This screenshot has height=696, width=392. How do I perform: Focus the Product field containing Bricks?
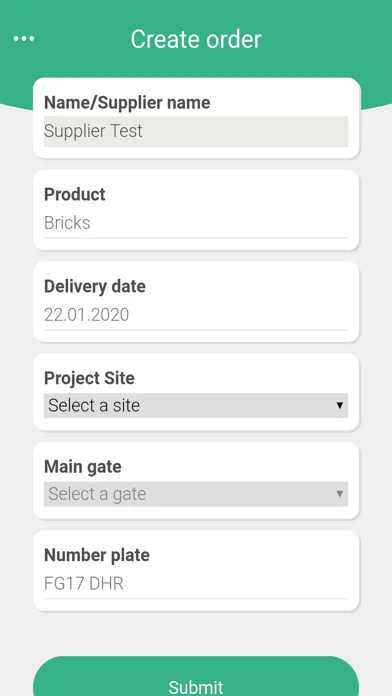[196, 223]
